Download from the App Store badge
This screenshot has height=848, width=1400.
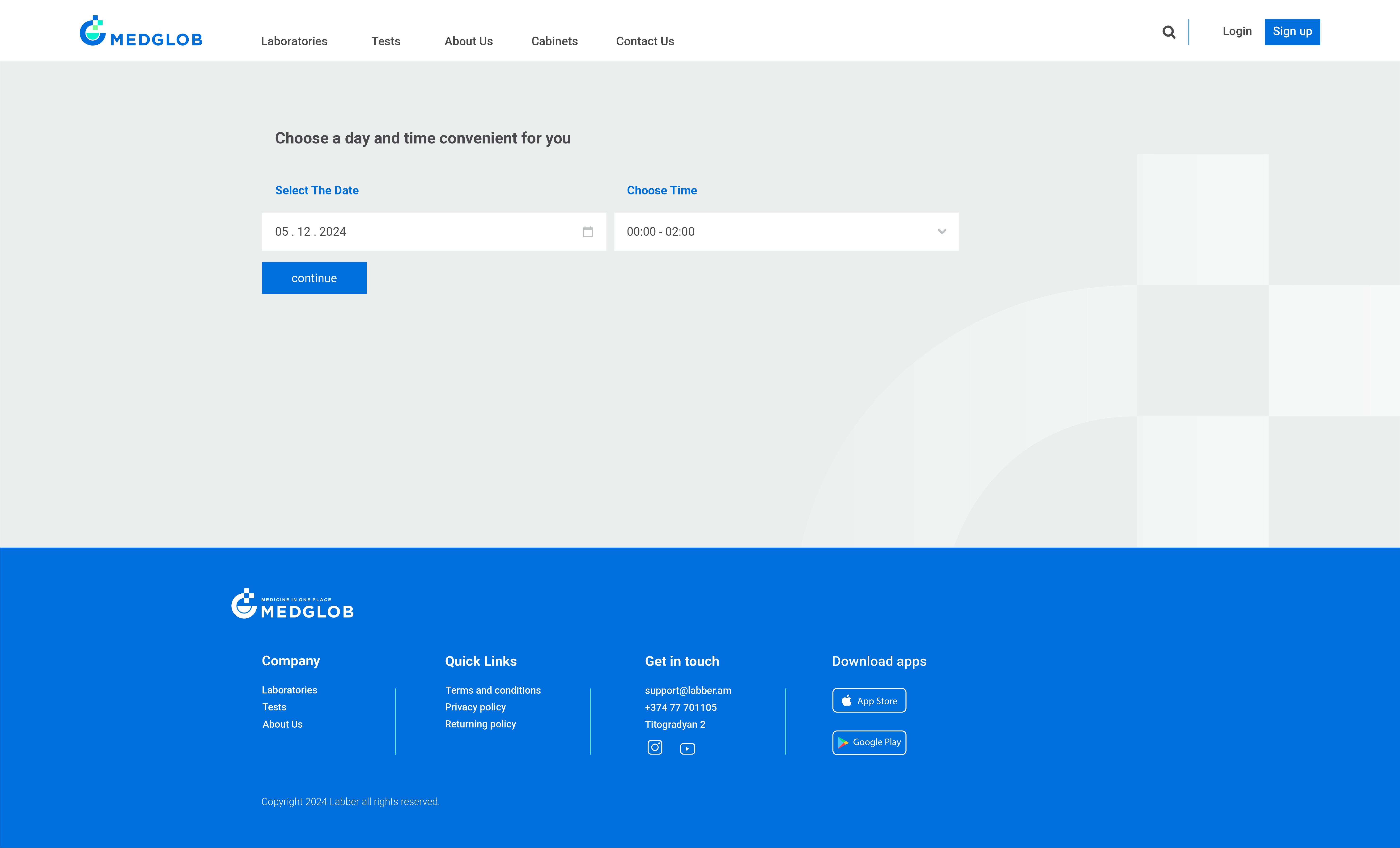coord(869,700)
